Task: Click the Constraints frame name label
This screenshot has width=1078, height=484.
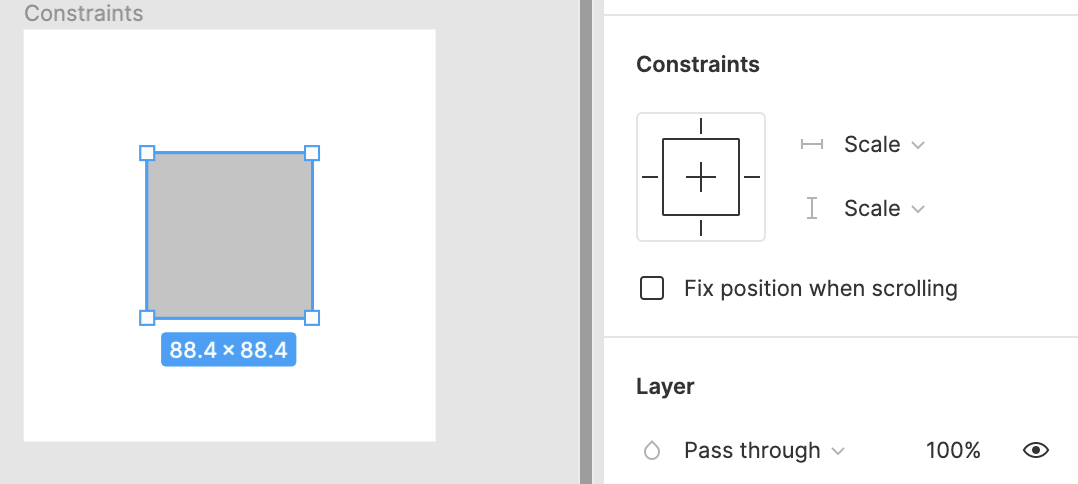Action: [x=84, y=13]
